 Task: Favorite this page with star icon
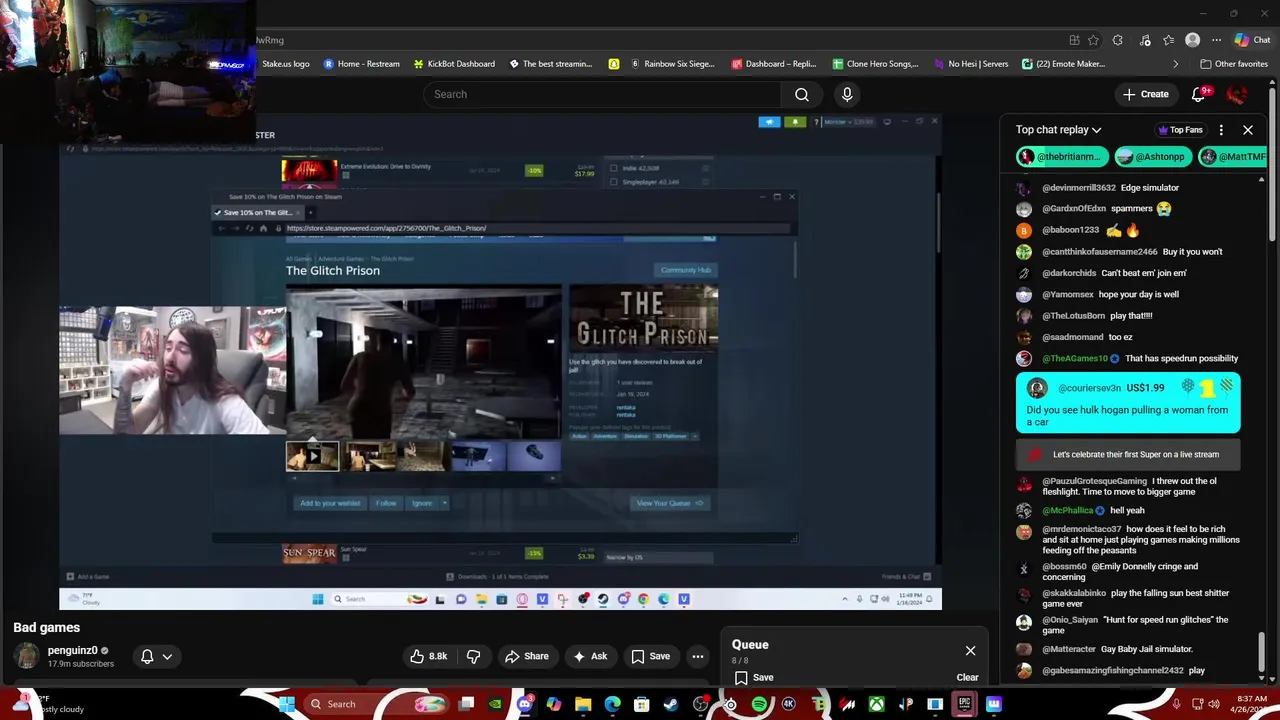click(1093, 40)
